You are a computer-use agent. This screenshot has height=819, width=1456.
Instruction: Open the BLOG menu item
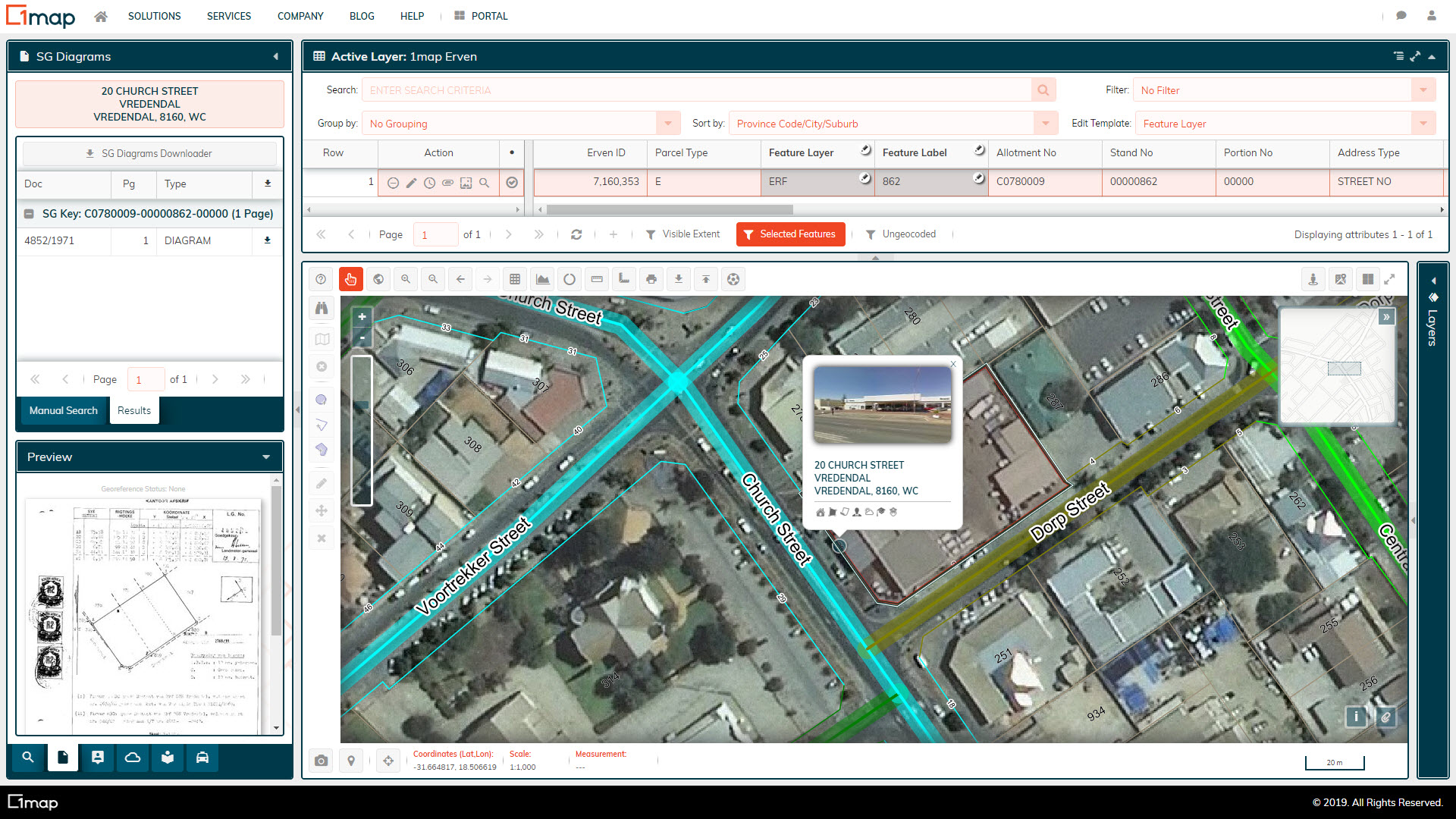[362, 16]
